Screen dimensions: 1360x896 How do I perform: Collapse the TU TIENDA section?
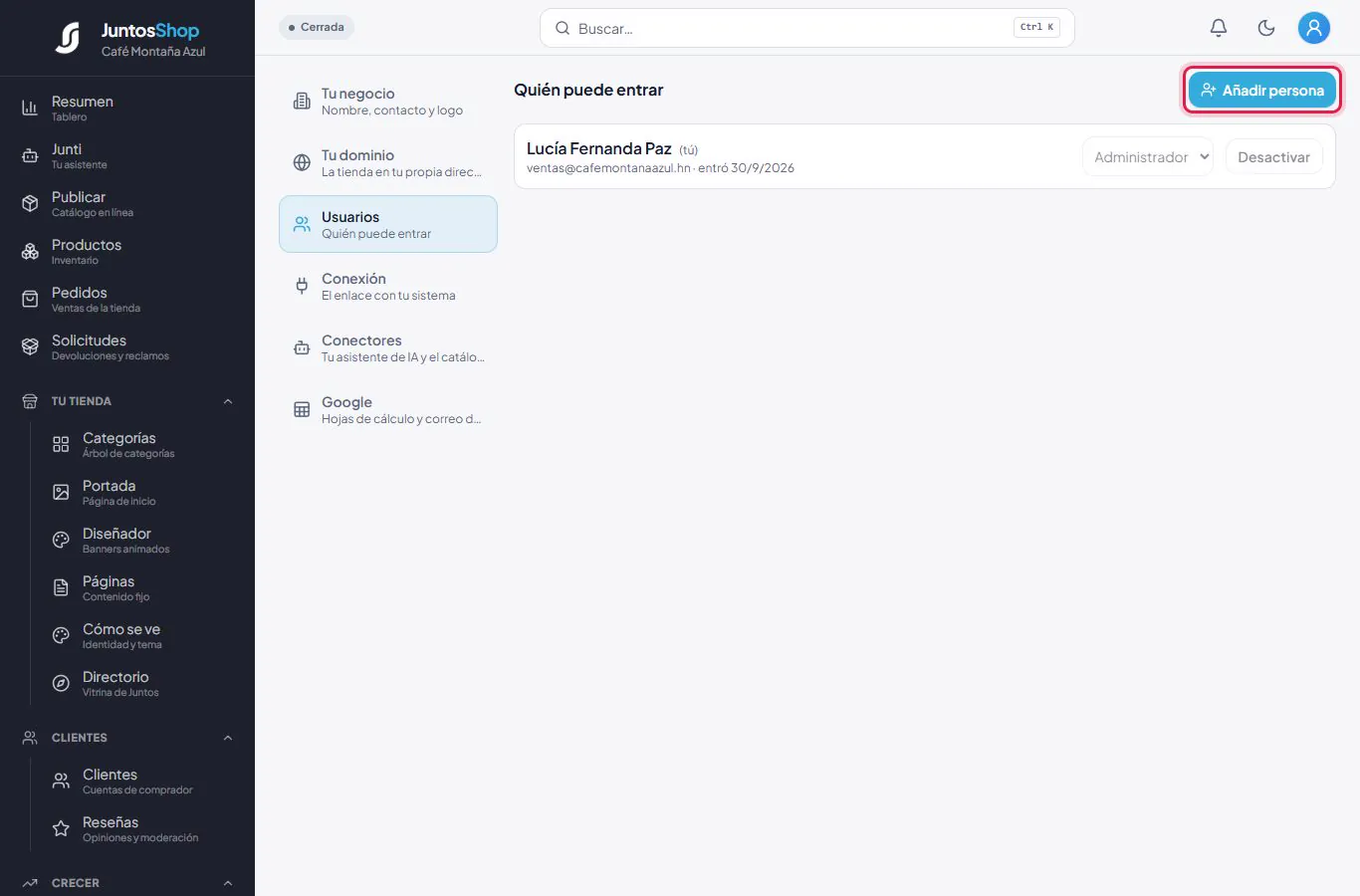(x=228, y=401)
